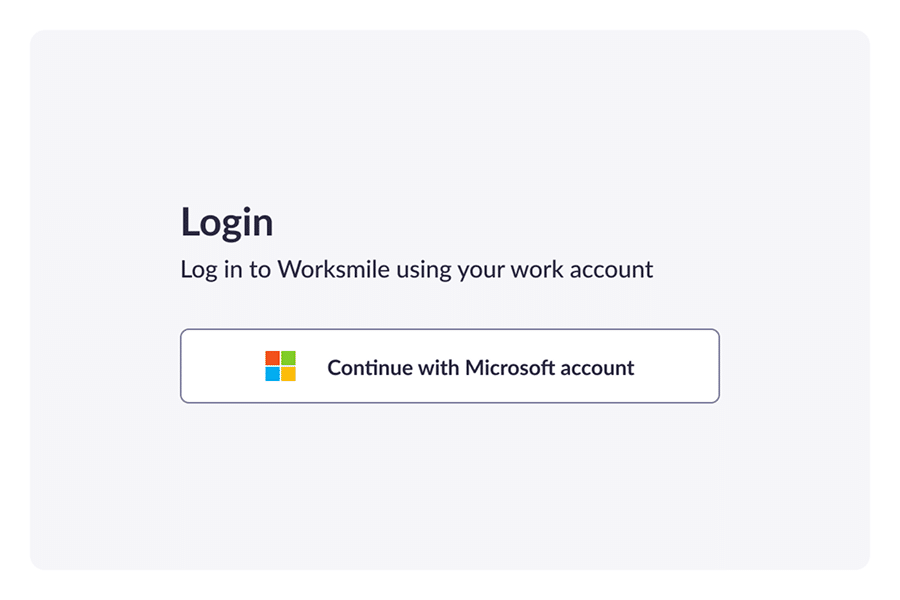900x600 pixels.
Task: Click empty button area right of 'account' label
Action: 676,366
